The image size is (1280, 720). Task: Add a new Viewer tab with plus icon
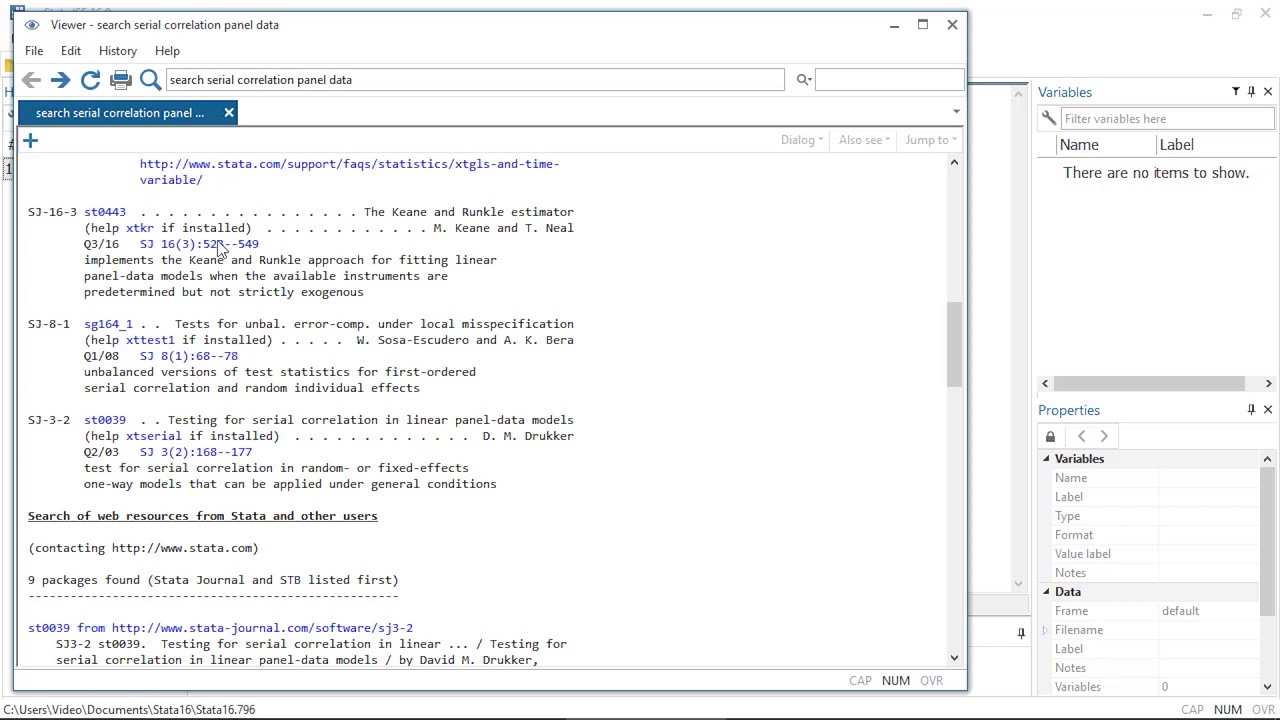[30, 141]
